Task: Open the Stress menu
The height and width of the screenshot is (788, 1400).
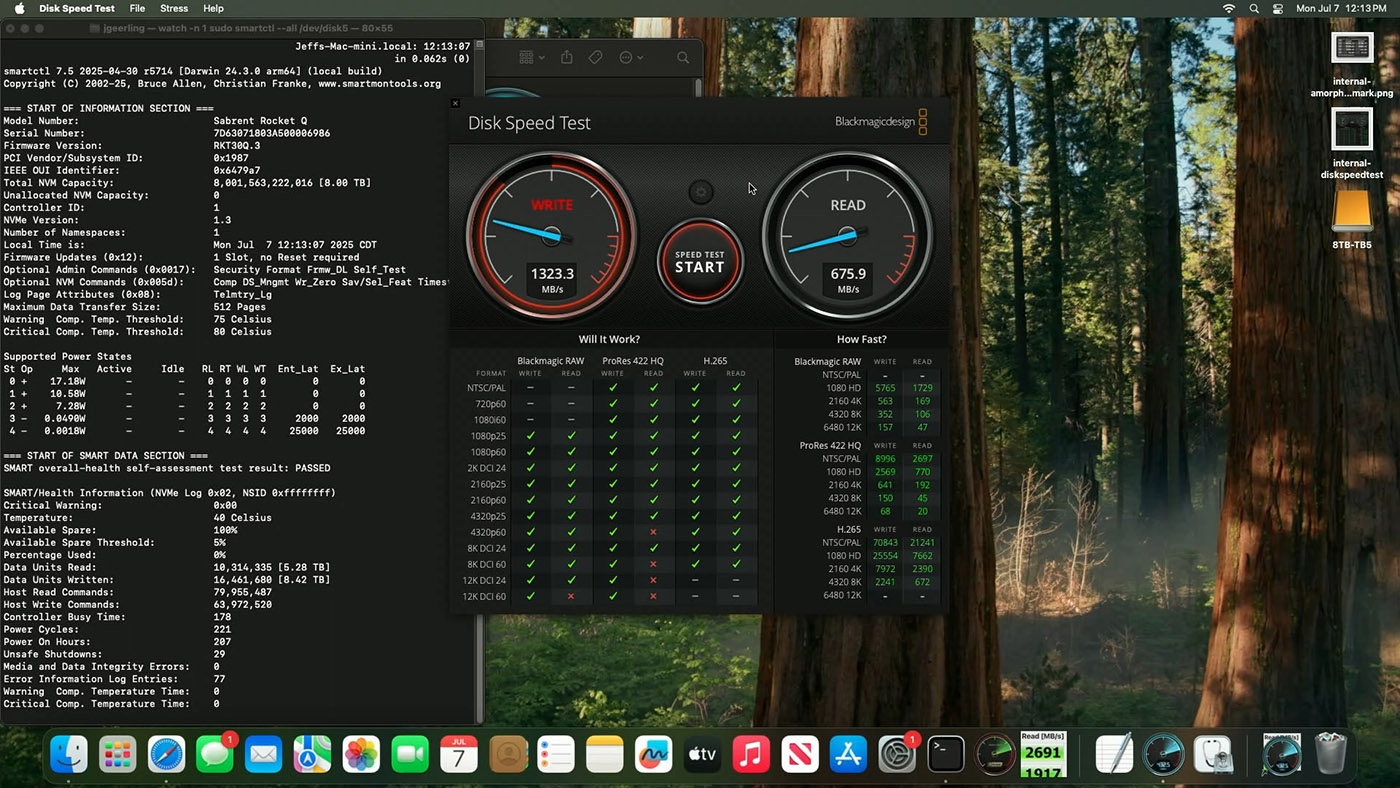Action: coord(174,8)
